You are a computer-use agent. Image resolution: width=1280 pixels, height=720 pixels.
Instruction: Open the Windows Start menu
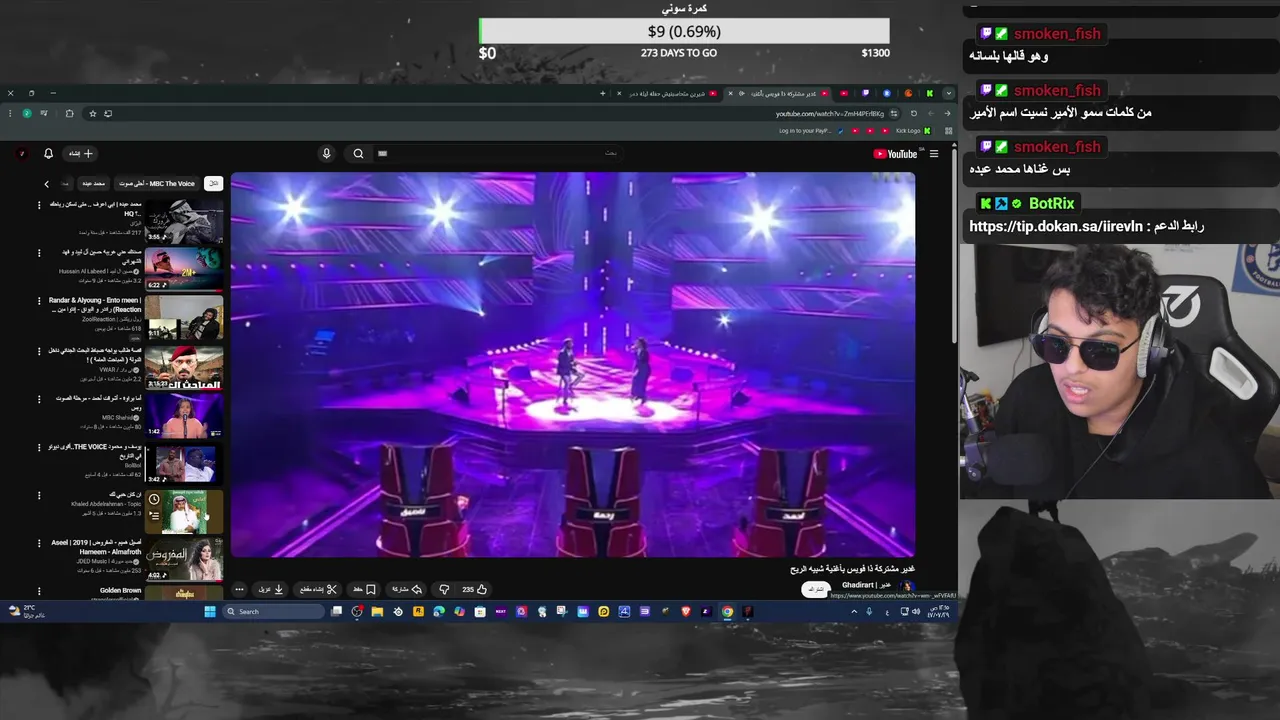click(210, 611)
